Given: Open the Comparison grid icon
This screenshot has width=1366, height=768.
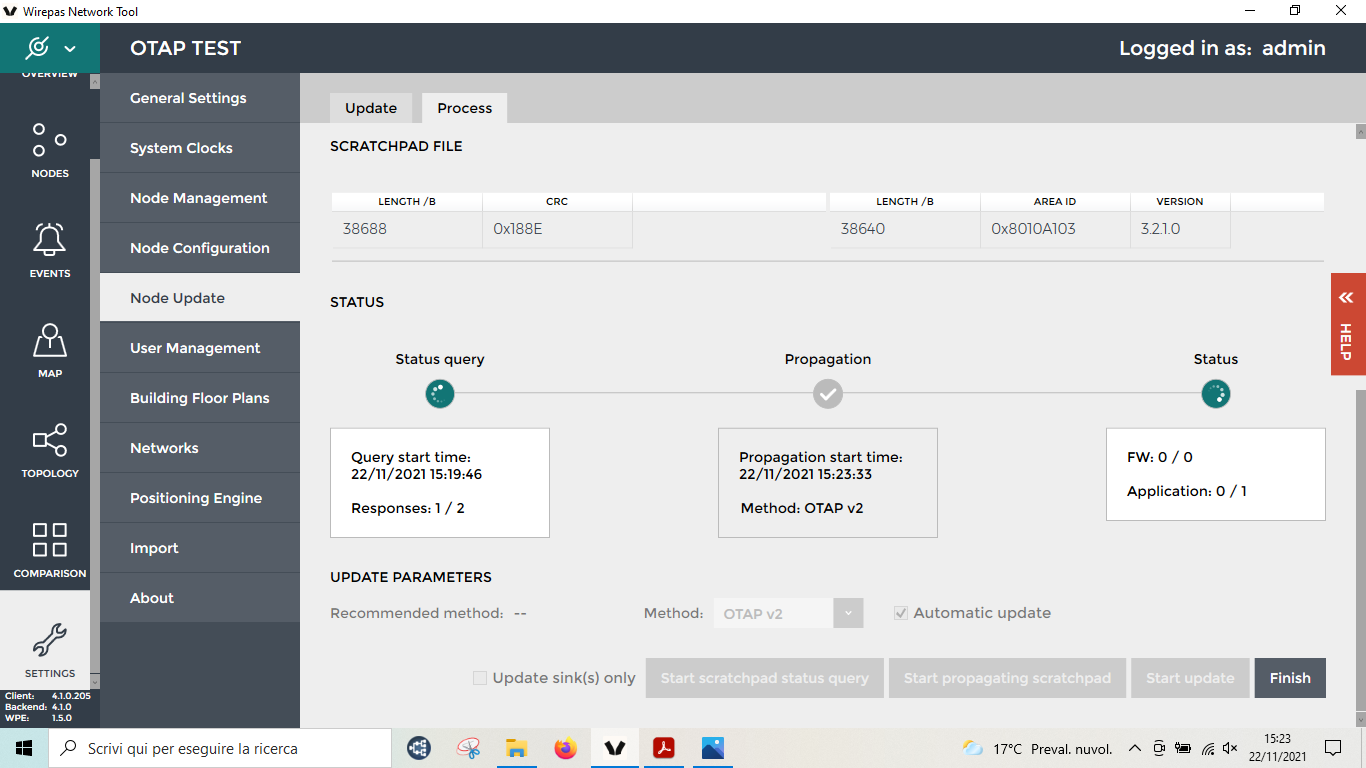Looking at the screenshot, I should 49,540.
